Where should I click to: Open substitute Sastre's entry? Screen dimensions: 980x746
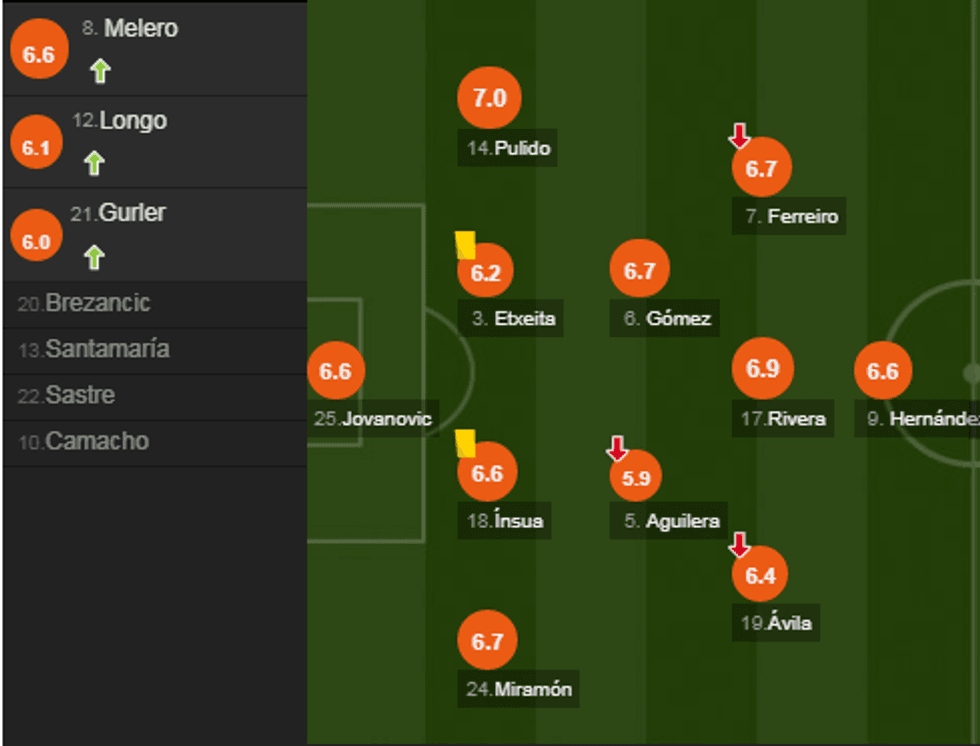pyautogui.click(x=80, y=396)
